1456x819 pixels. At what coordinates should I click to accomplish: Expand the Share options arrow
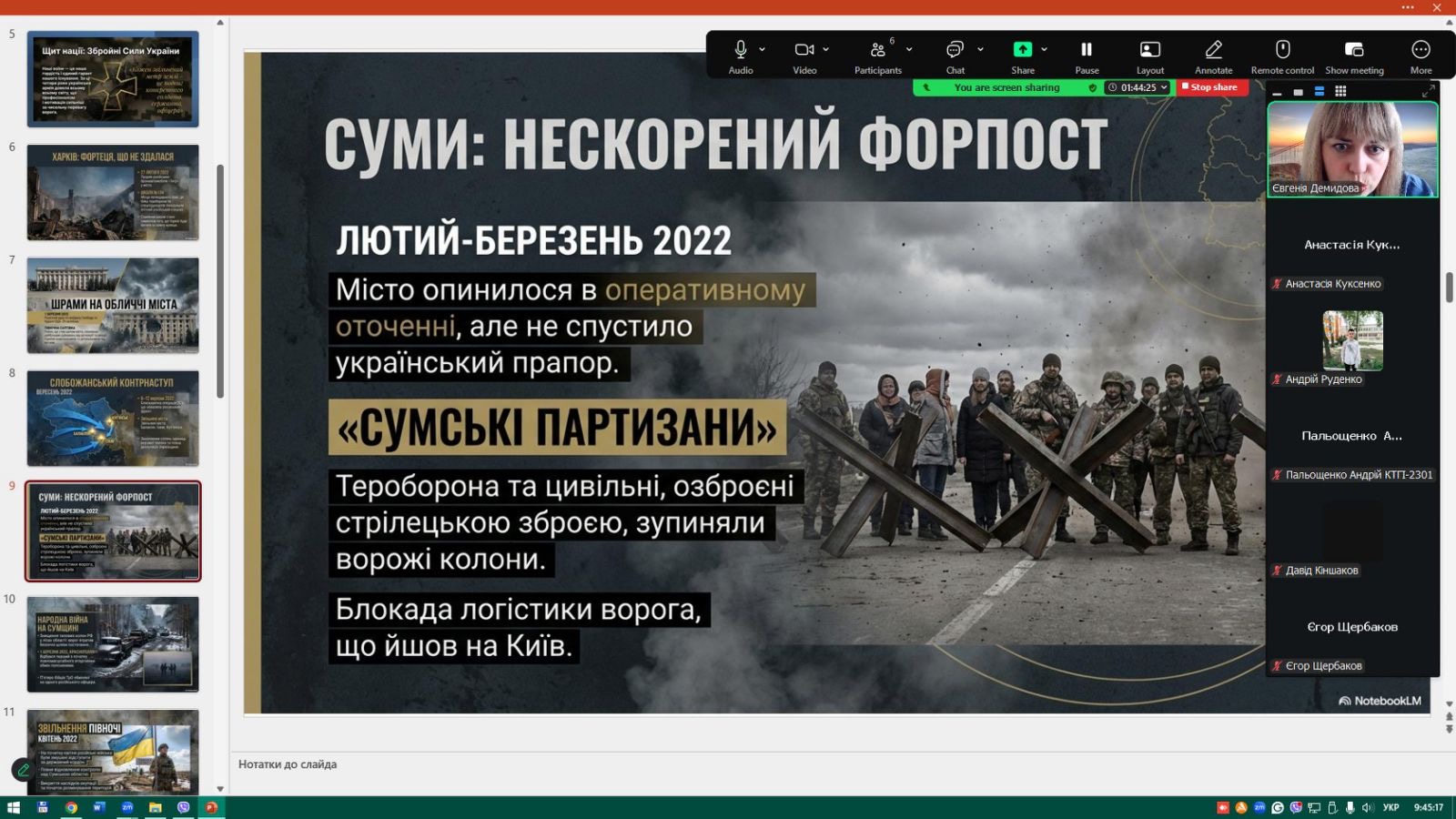tap(1045, 49)
